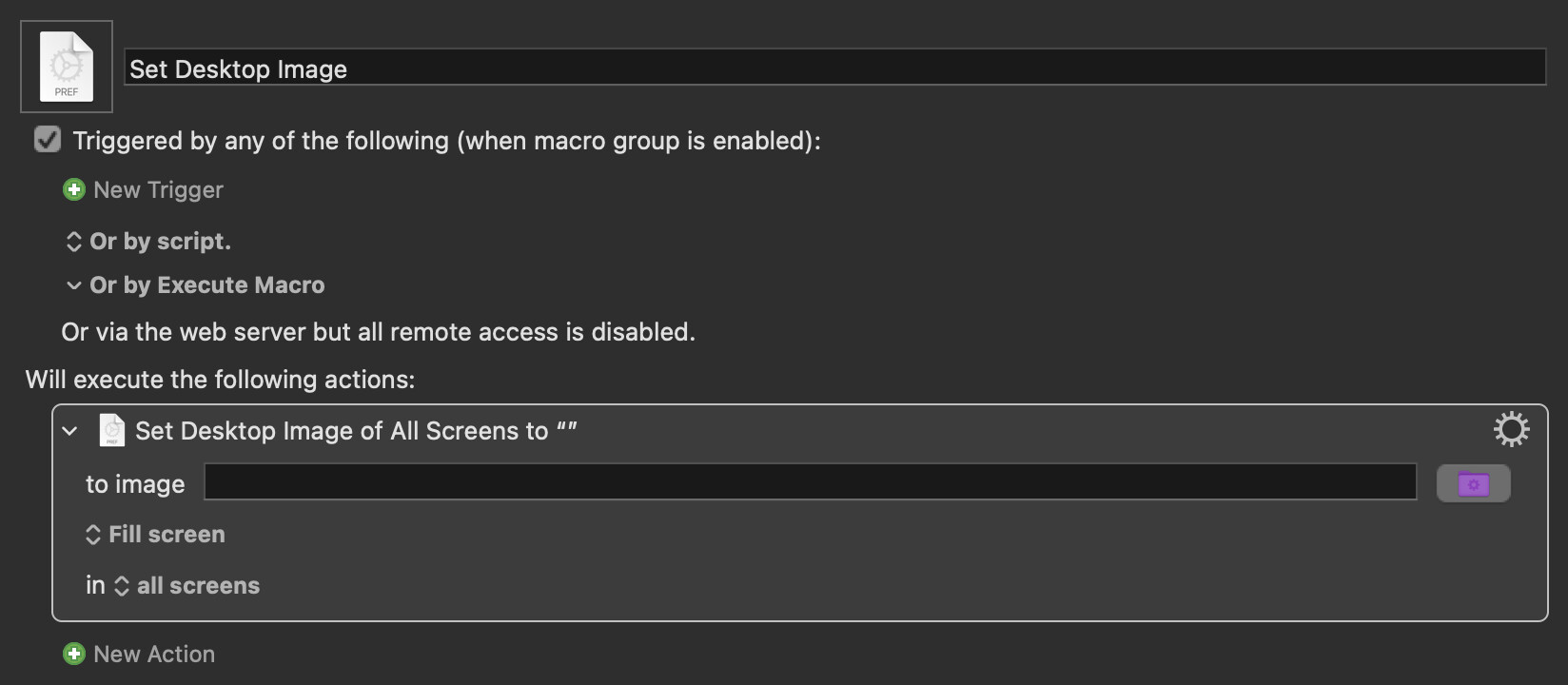Click the 'Or via the web server' text
Screen dimensions: 1568x685
[378, 332]
